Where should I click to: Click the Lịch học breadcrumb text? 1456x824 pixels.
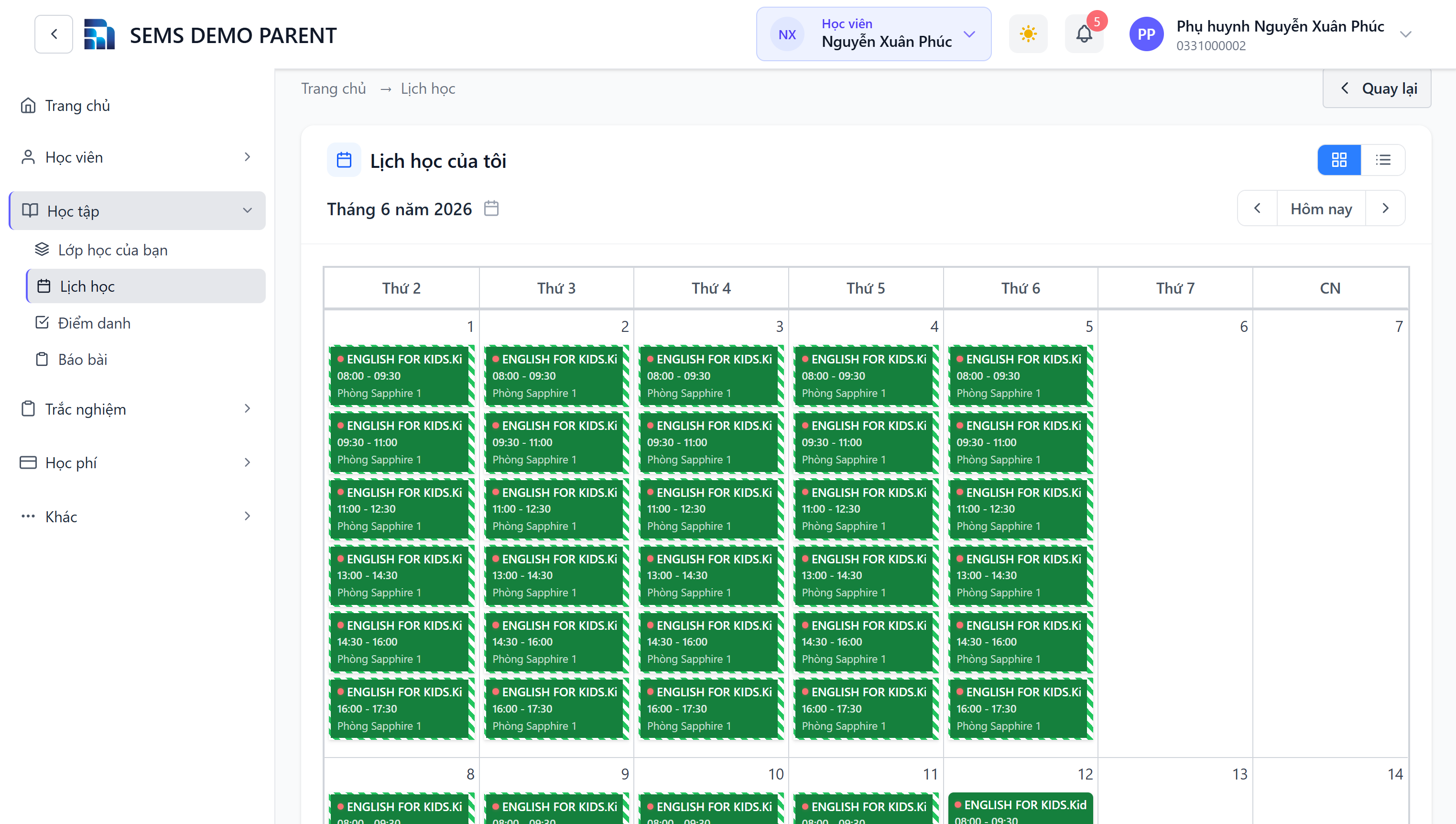(428, 88)
